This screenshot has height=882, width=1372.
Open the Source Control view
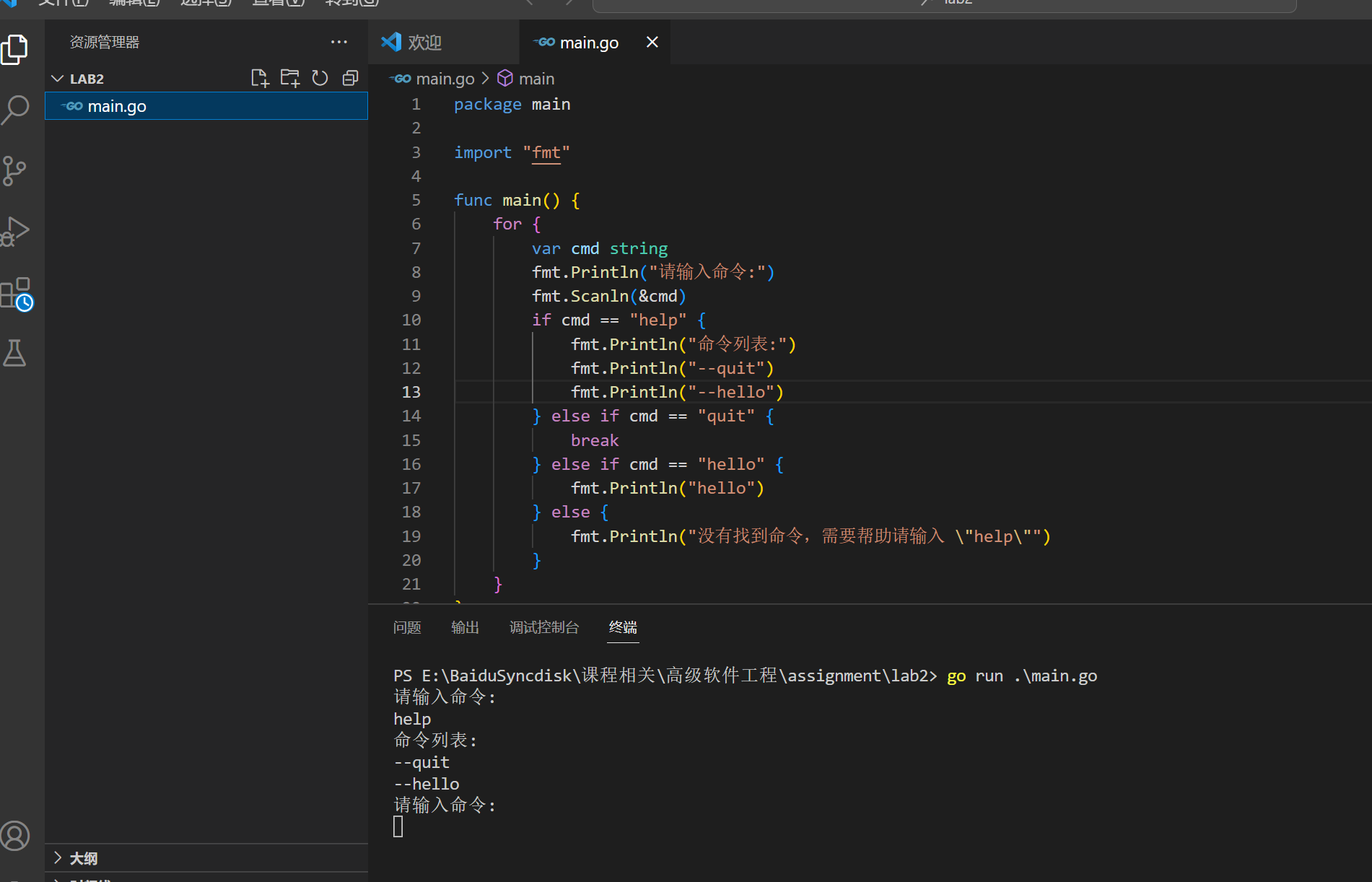[16, 170]
